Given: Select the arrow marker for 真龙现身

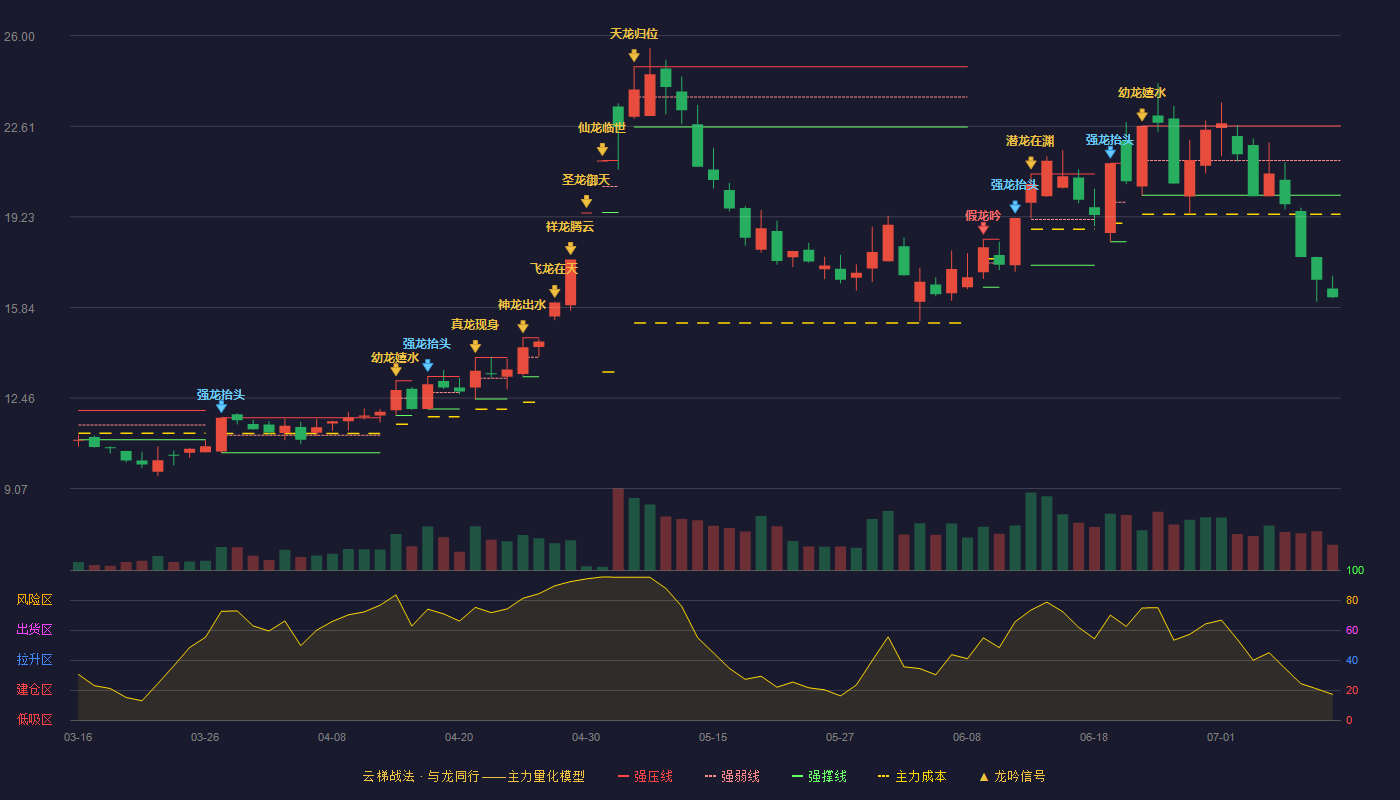Looking at the screenshot, I should [x=475, y=347].
